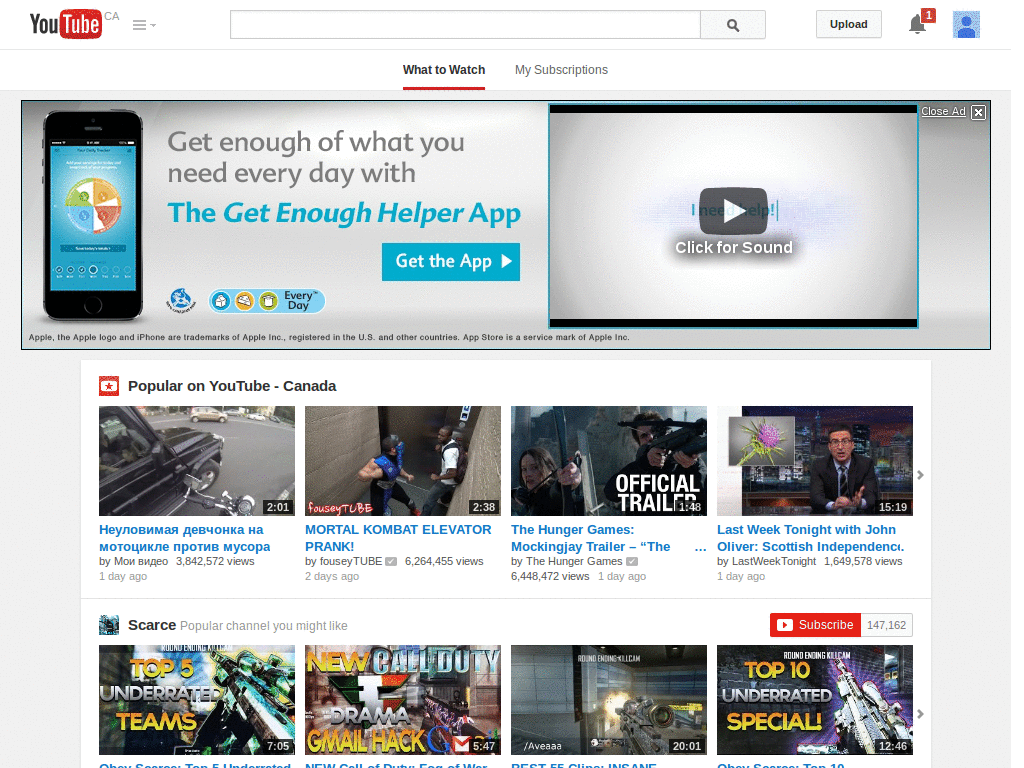Screen dimensions: 1024x768
Task: Open the /Aveaaa killcam thumbnail 20:01
Action: [609, 700]
